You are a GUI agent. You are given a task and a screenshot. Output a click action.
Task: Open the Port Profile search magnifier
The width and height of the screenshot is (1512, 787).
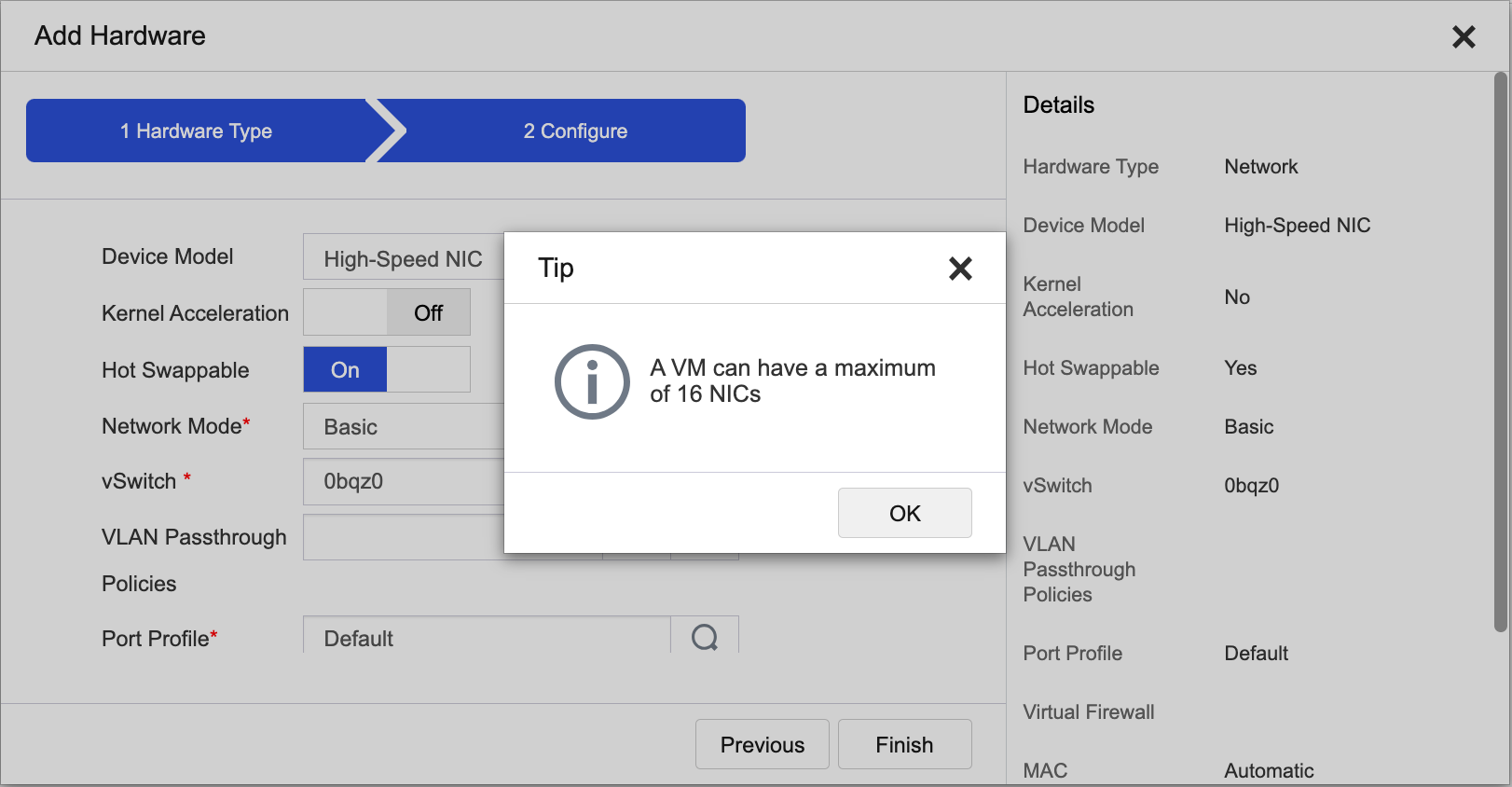[705, 638]
